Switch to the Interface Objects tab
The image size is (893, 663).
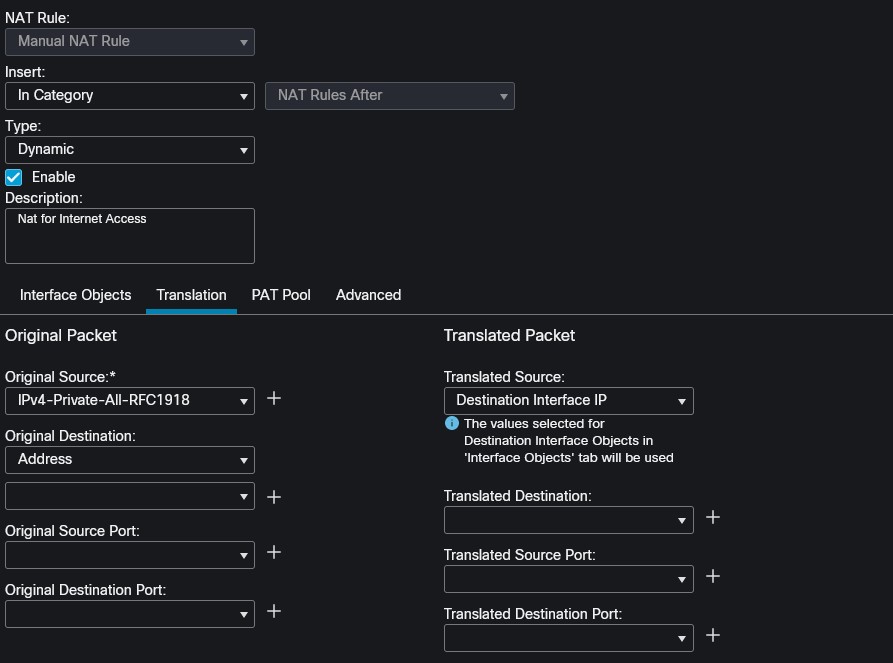coord(75,295)
